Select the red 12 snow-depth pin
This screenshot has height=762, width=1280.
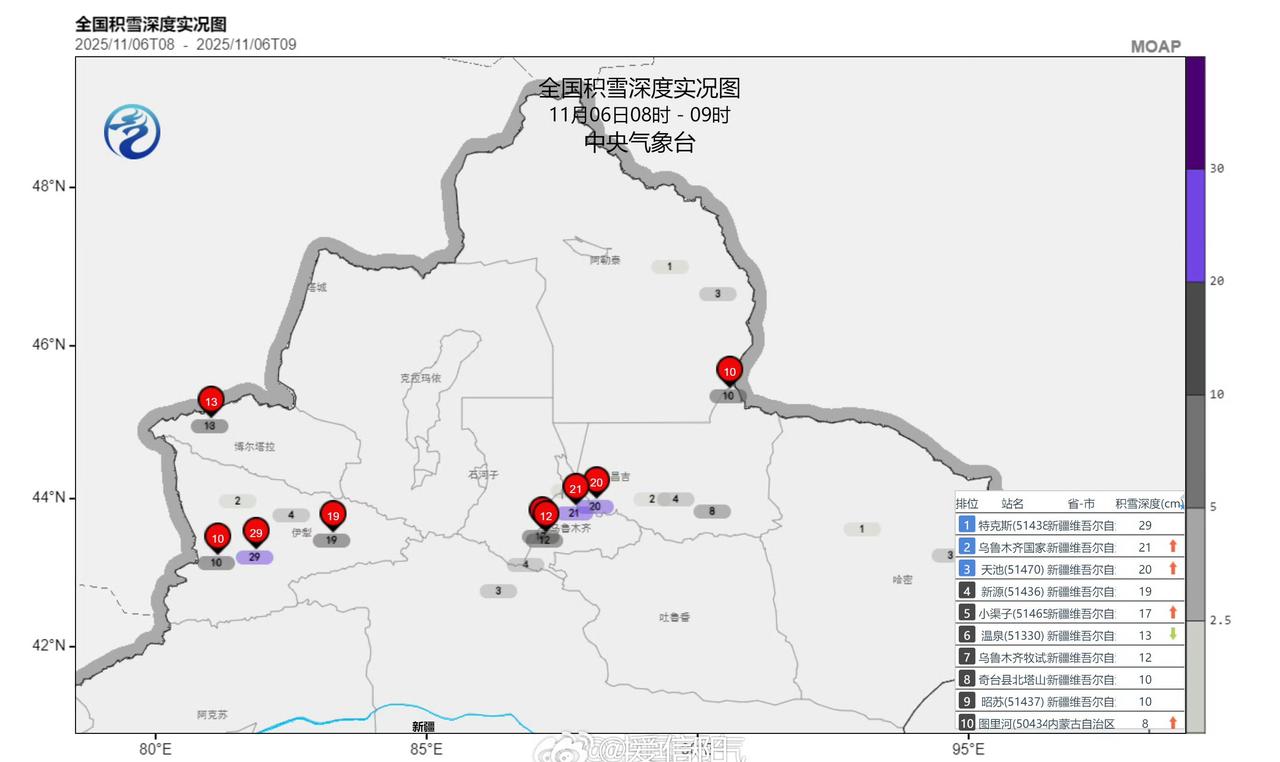coord(545,516)
